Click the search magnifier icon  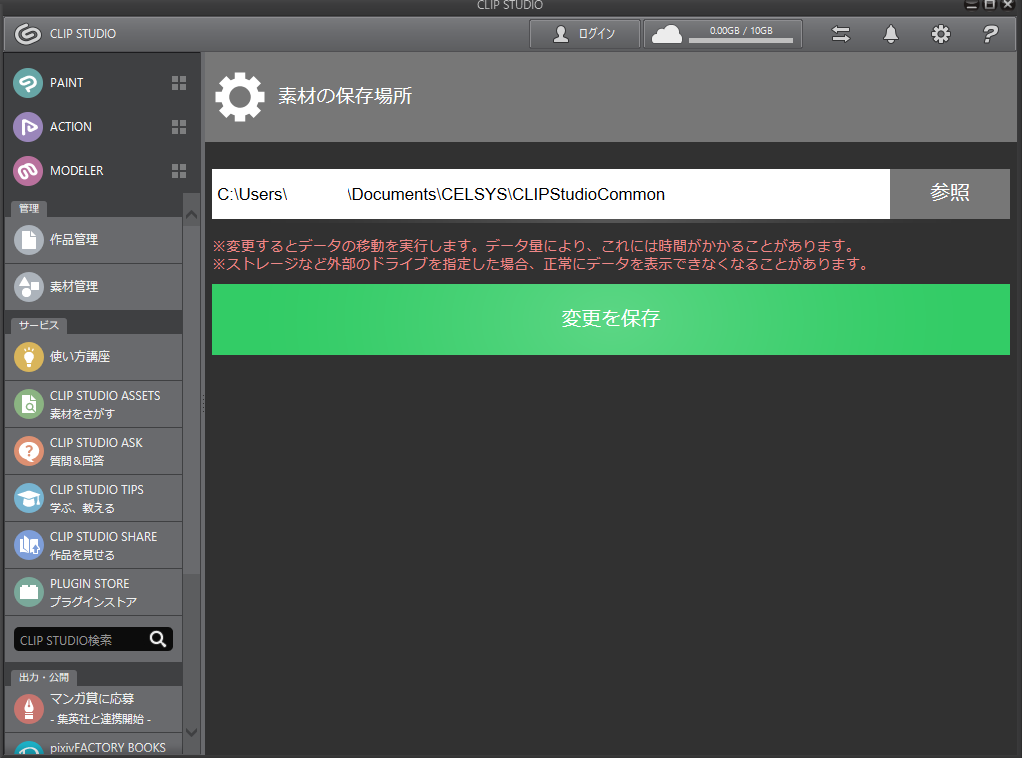(x=158, y=640)
